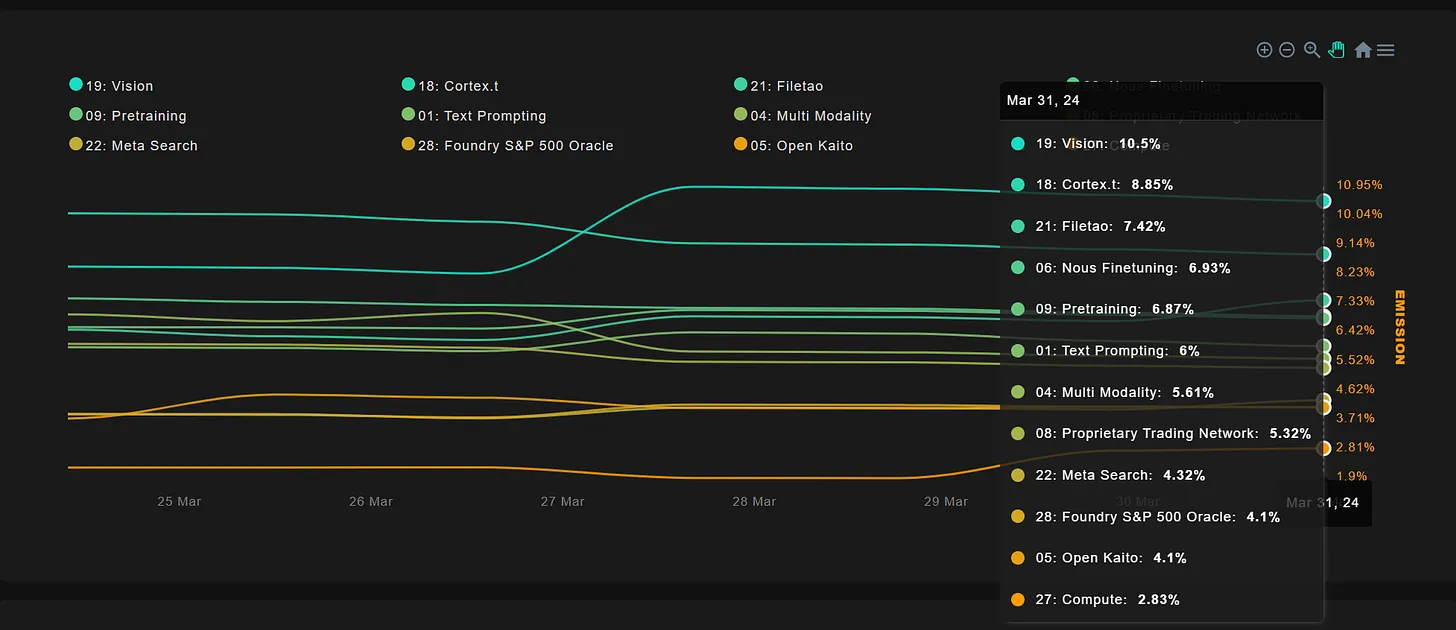Image resolution: width=1456 pixels, height=630 pixels.
Task: Click the 27 Mar x-axis label
Action: coord(562,501)
